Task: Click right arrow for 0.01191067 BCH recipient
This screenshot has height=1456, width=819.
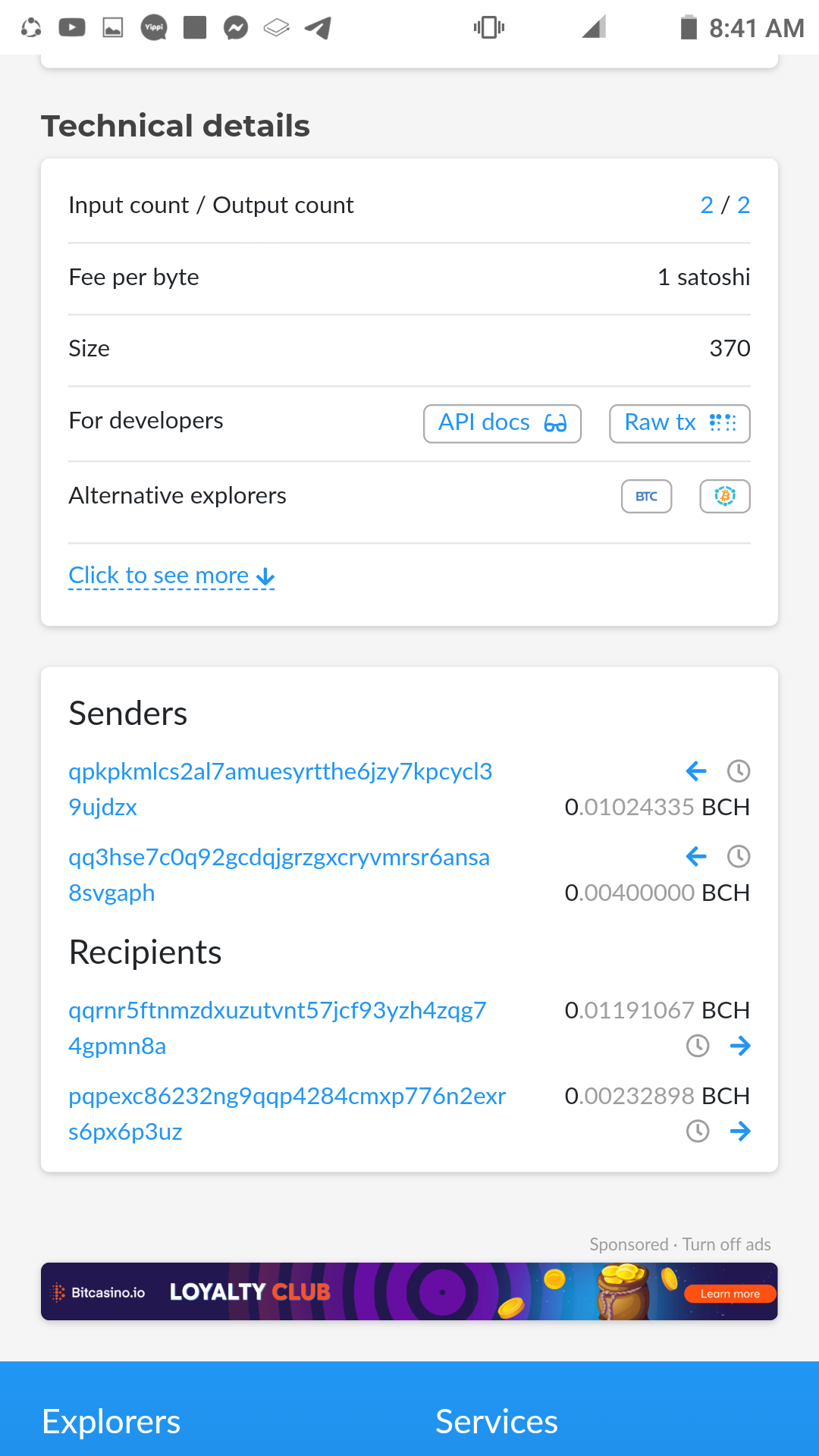Action: tap(740, 1046)
